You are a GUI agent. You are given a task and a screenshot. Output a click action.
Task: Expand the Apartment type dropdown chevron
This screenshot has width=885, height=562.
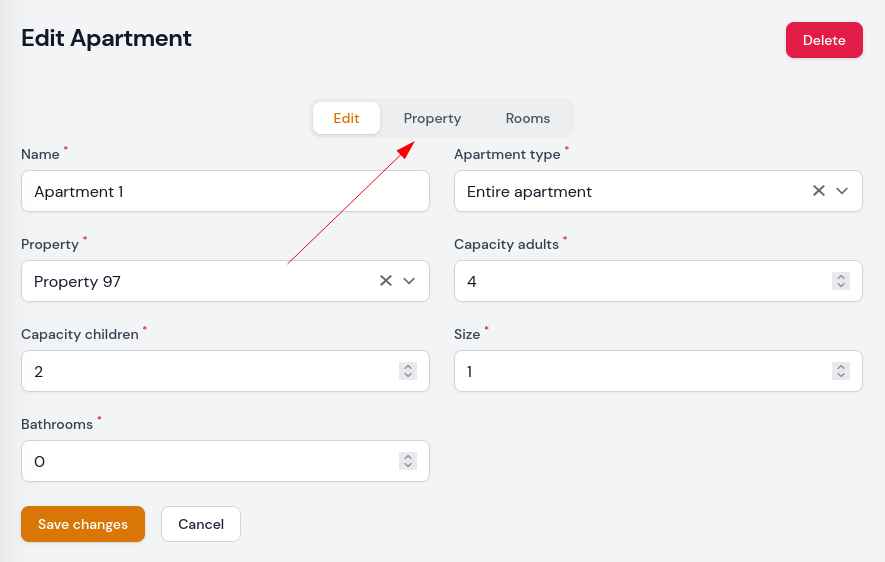point(842,191)
